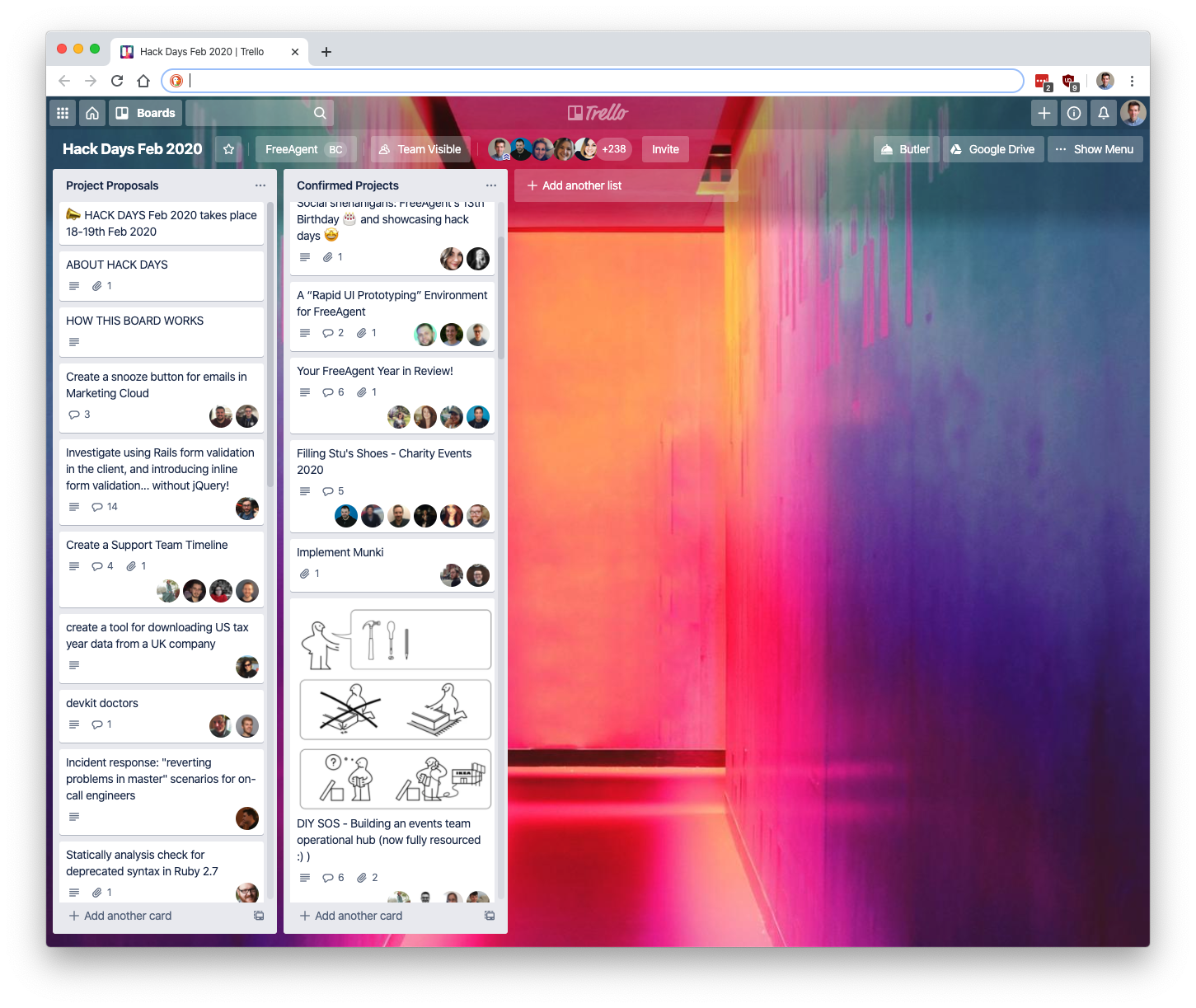Click the browser address bar
Screen dimensions: 1196x1008
point(593,81)
